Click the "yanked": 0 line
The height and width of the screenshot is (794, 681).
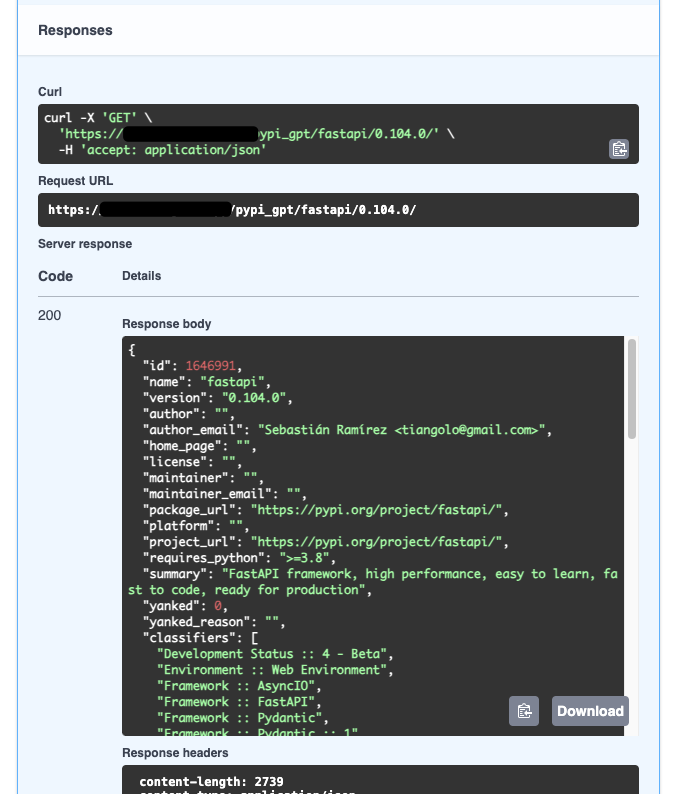[185, 606]
